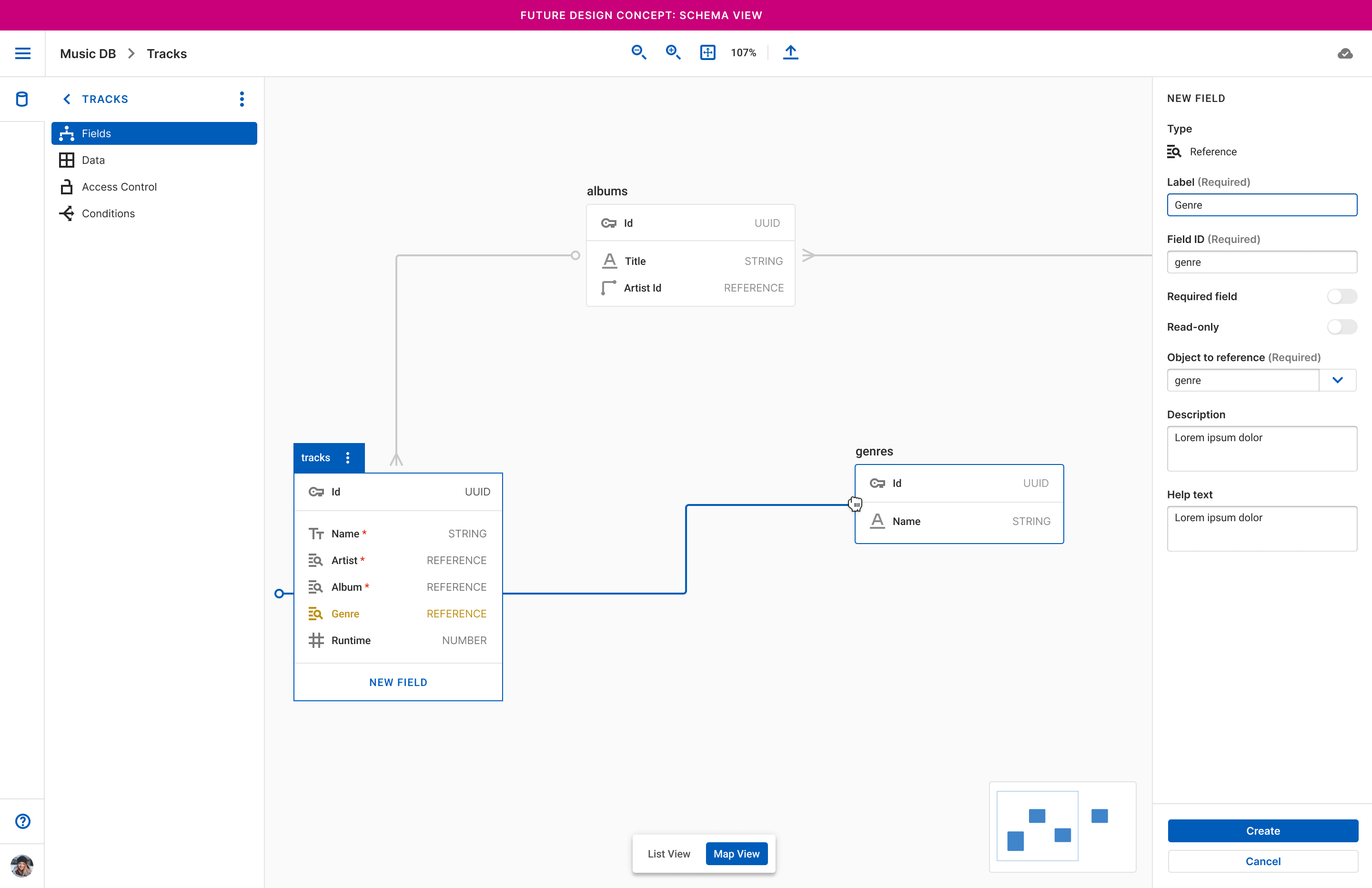The width and height of the screenshot is (1372, 888).
Task: Expand Object to reference dropdown
Action: [1337, 380]
